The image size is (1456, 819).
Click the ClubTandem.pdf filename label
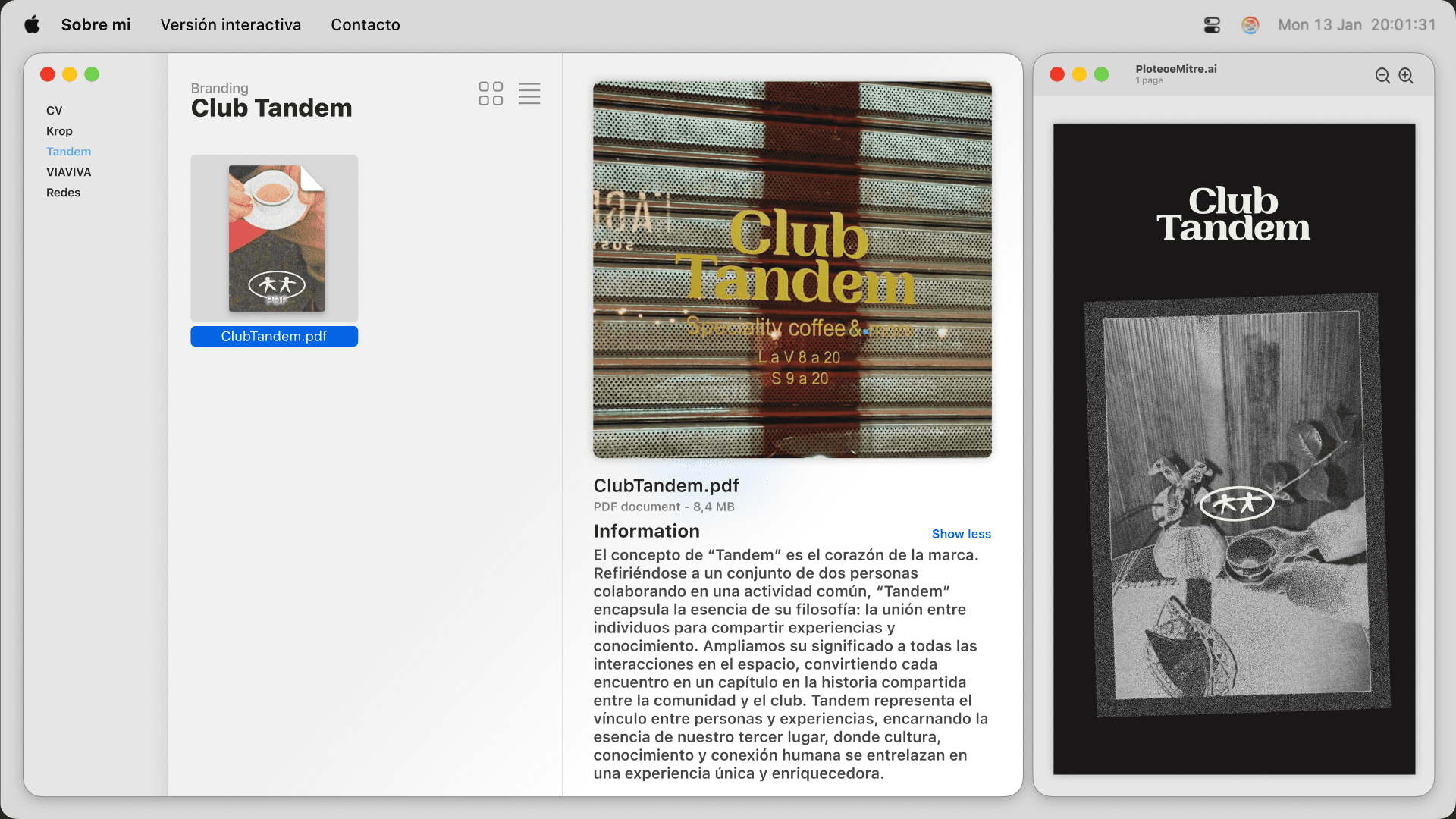click(x=274, y=337)
